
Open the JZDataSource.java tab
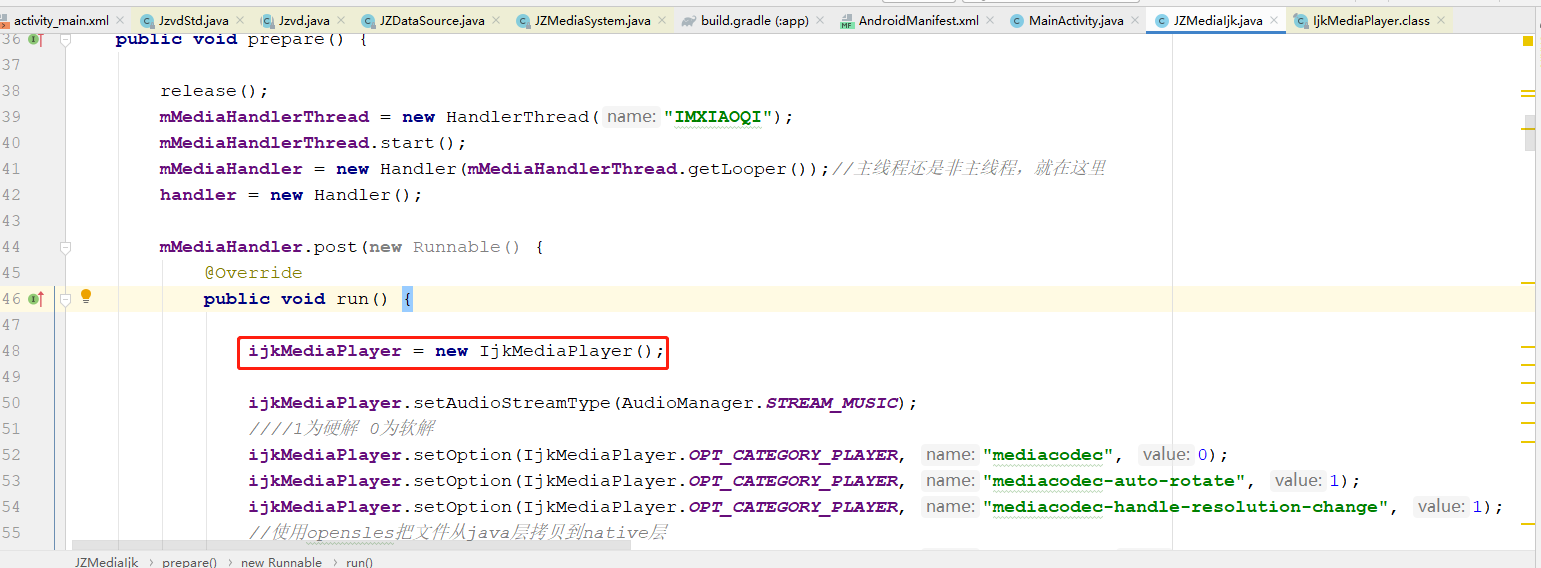coord(432,20)
